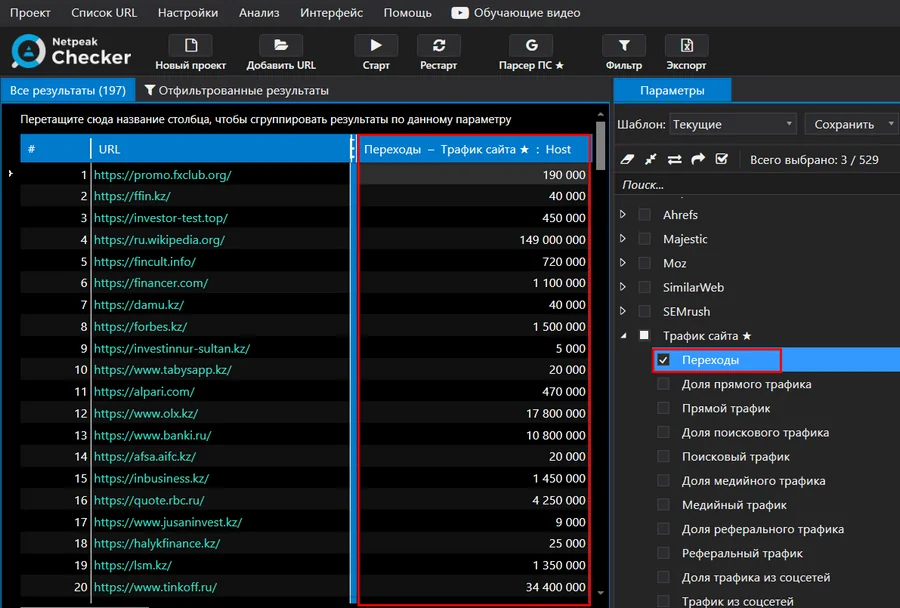
Task: Click the swap-arrows icon in the parameters toolbar
Action: [674, 159]
